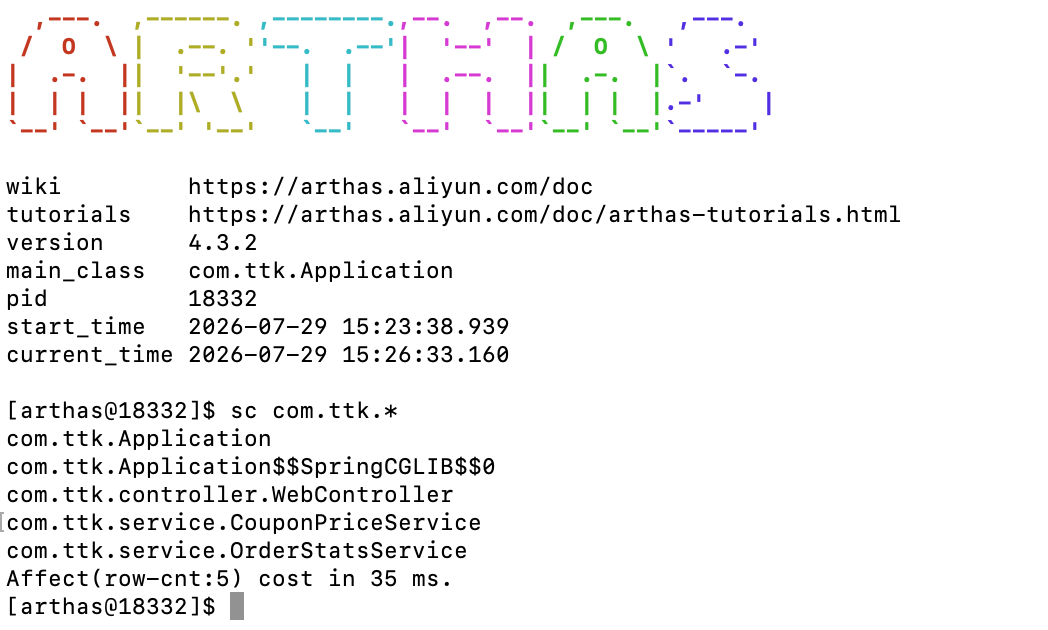Click the WebController class name line
The image size is (1048, 630).
coord(230,495)
